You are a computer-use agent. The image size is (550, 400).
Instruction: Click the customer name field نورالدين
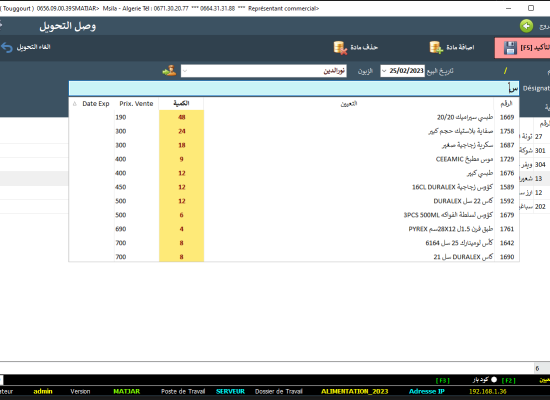point(264,71)
